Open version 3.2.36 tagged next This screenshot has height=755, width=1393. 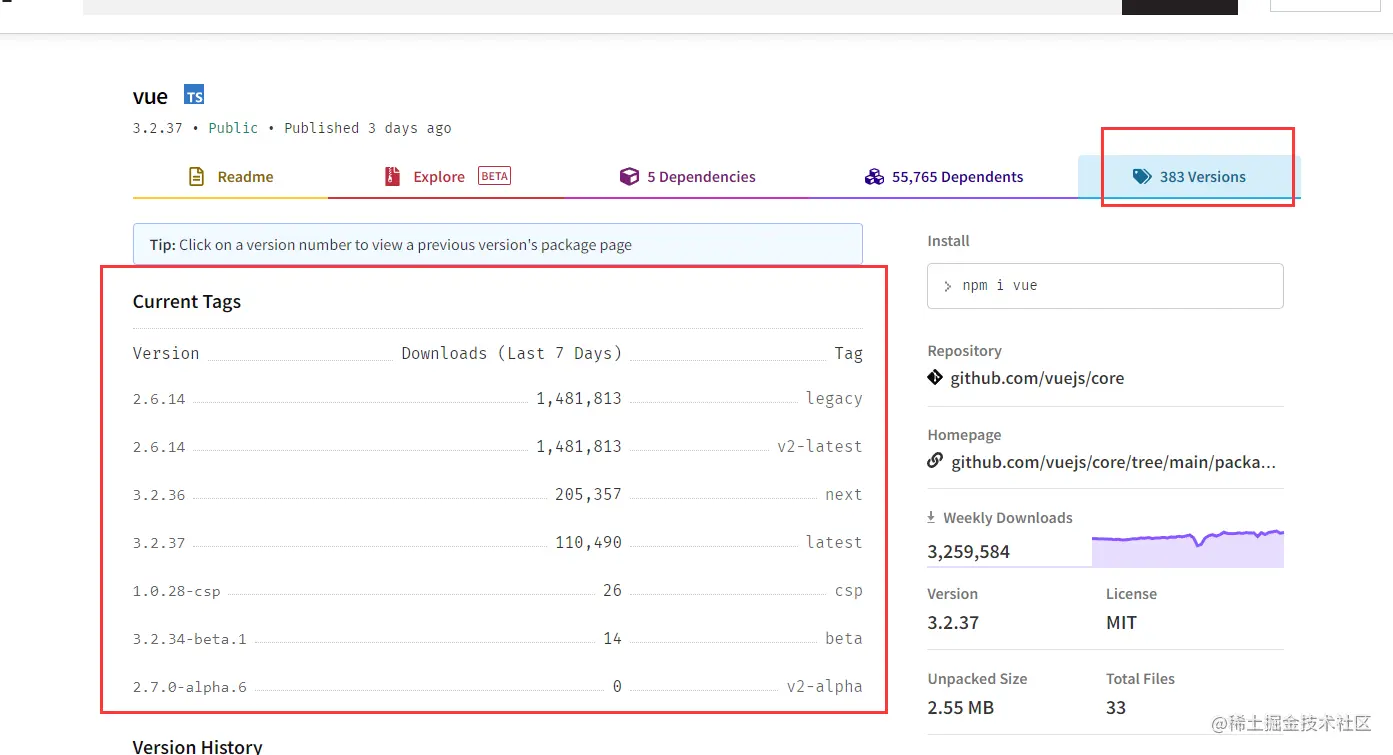[159, 495]
